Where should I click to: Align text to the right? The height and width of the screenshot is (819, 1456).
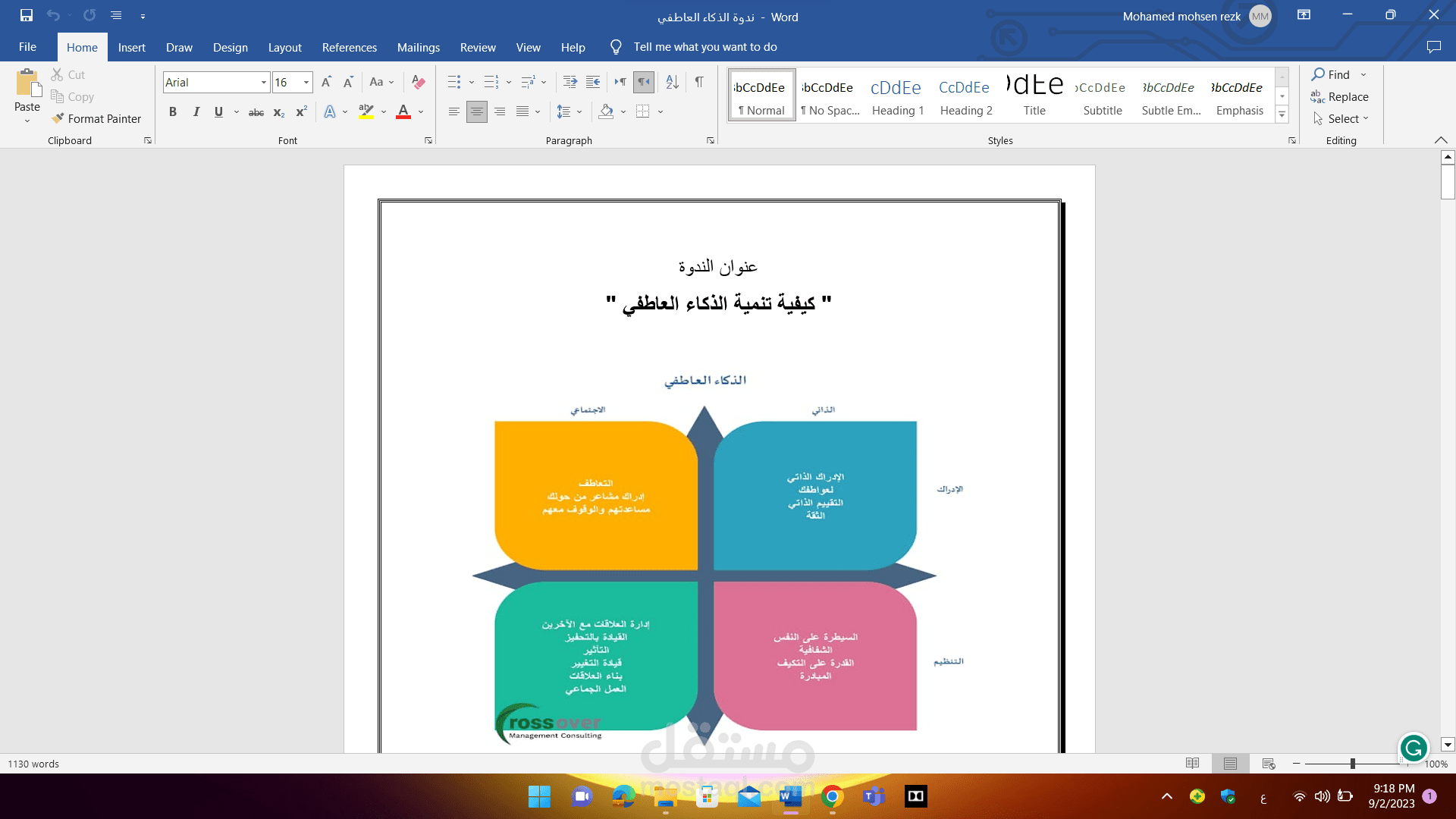click(x=500, y=111)
